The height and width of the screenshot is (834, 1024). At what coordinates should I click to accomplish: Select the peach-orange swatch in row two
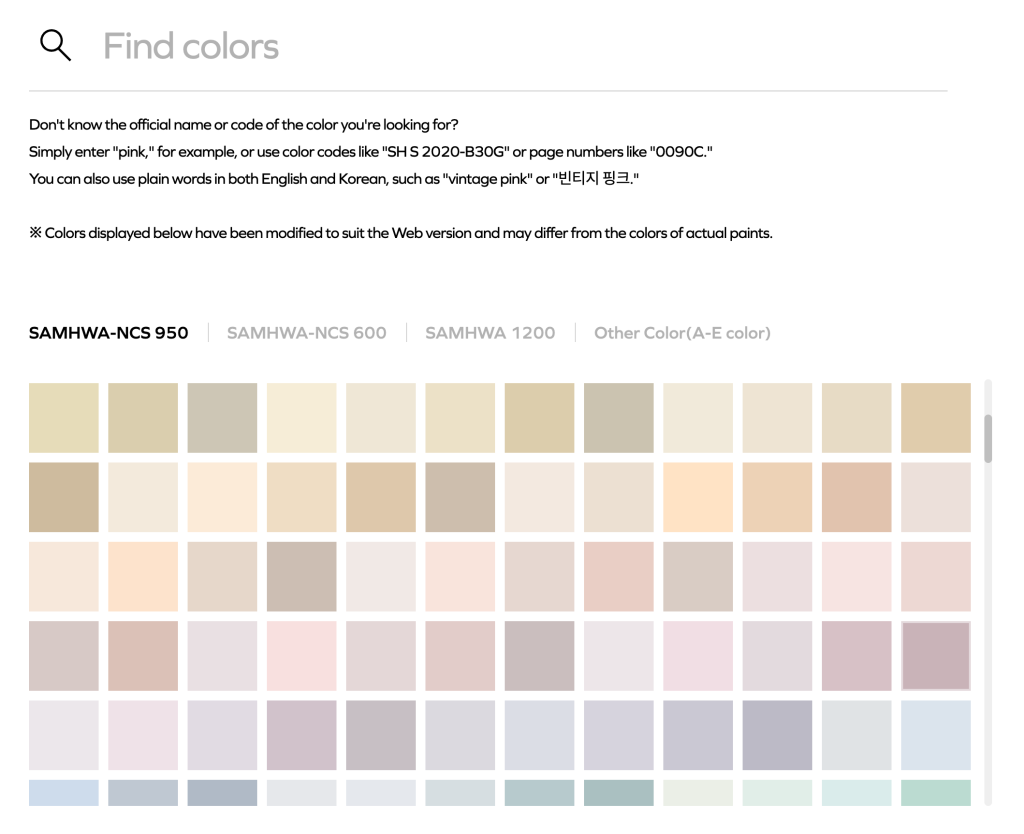(697, 496)
